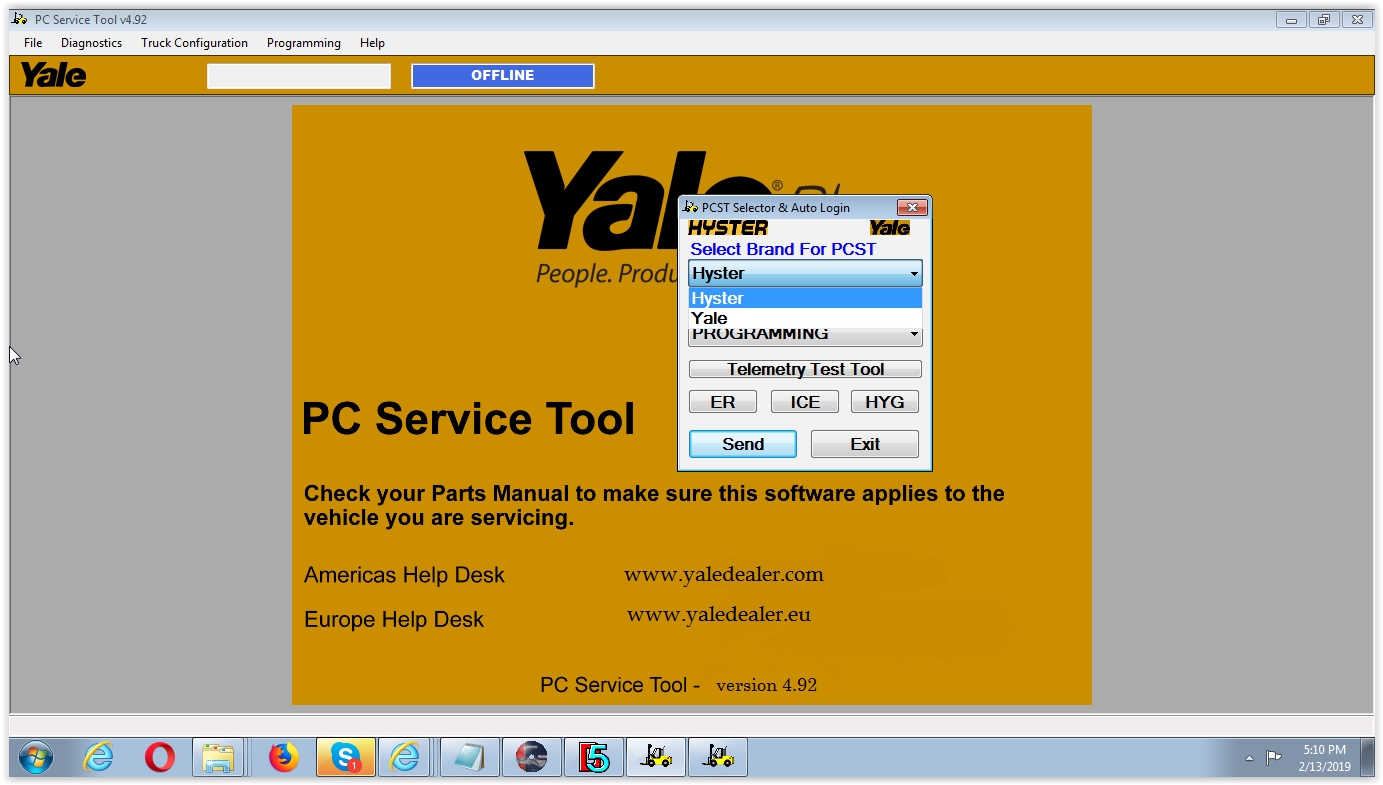This screenshot has width=1383, height=785.
Task: Open the Help menu
Action: coord(372,43)
